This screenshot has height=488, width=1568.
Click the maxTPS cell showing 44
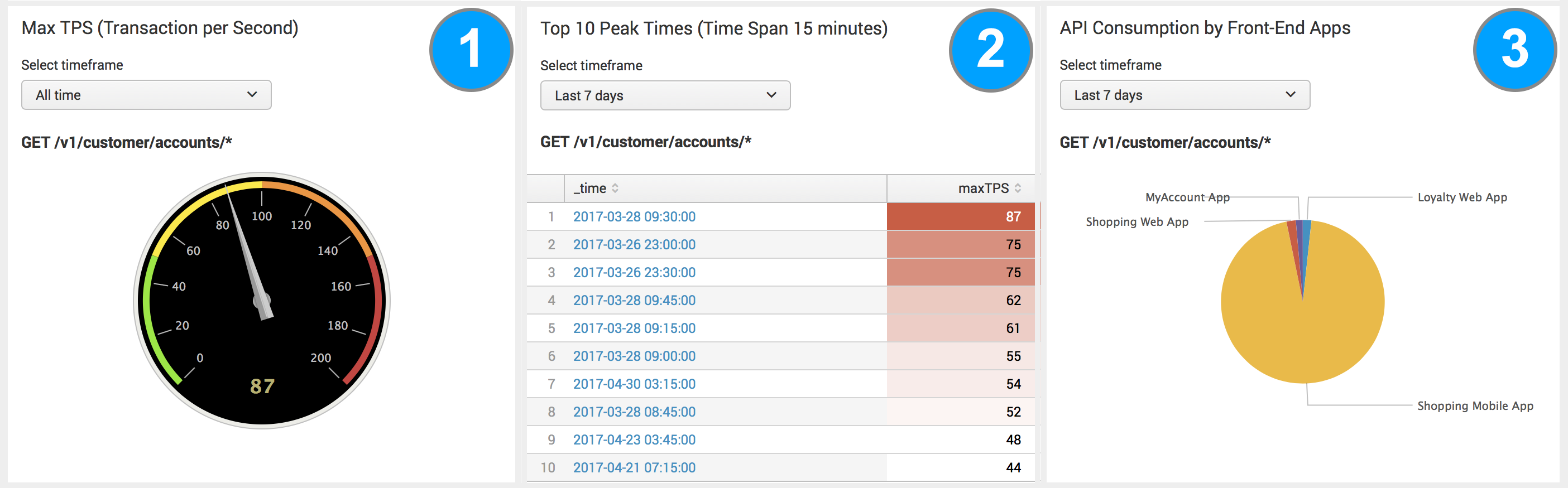[x=961, y=468]
